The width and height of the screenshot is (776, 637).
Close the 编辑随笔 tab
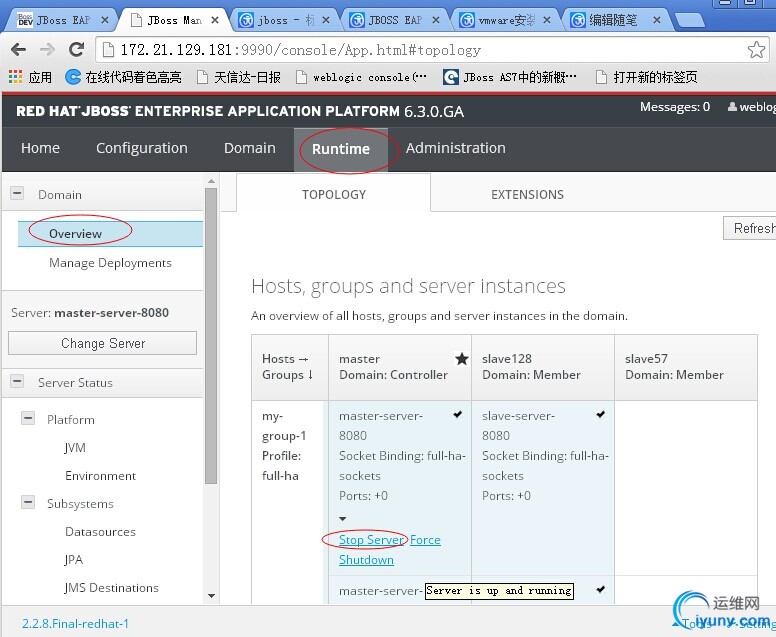(x=657, y=20)
